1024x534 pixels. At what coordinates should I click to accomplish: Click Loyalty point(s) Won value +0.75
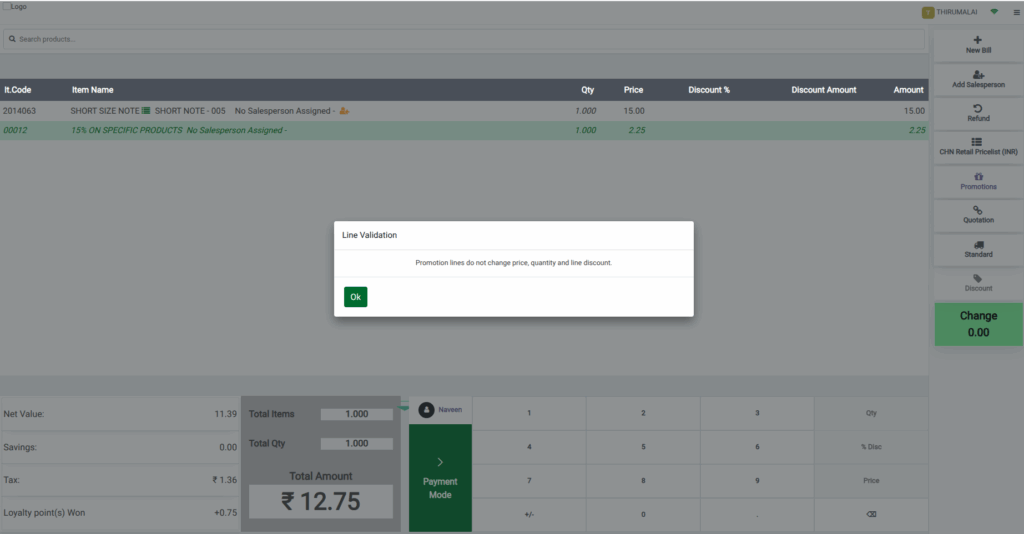[x=225, y=513]
